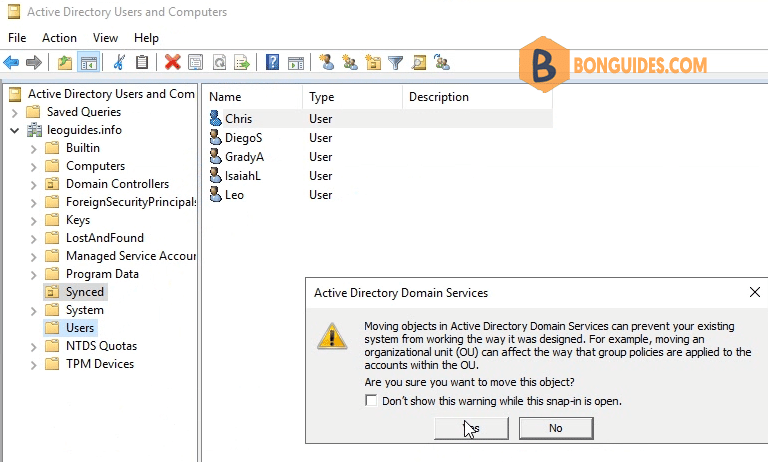Expand the Builtin container

[33, 148]
